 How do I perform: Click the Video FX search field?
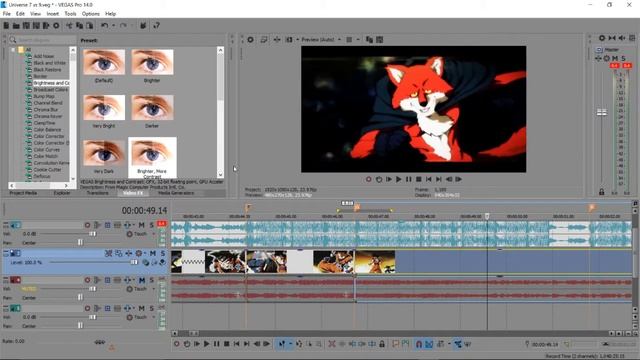pyautogui.click(x=42, y=40)
